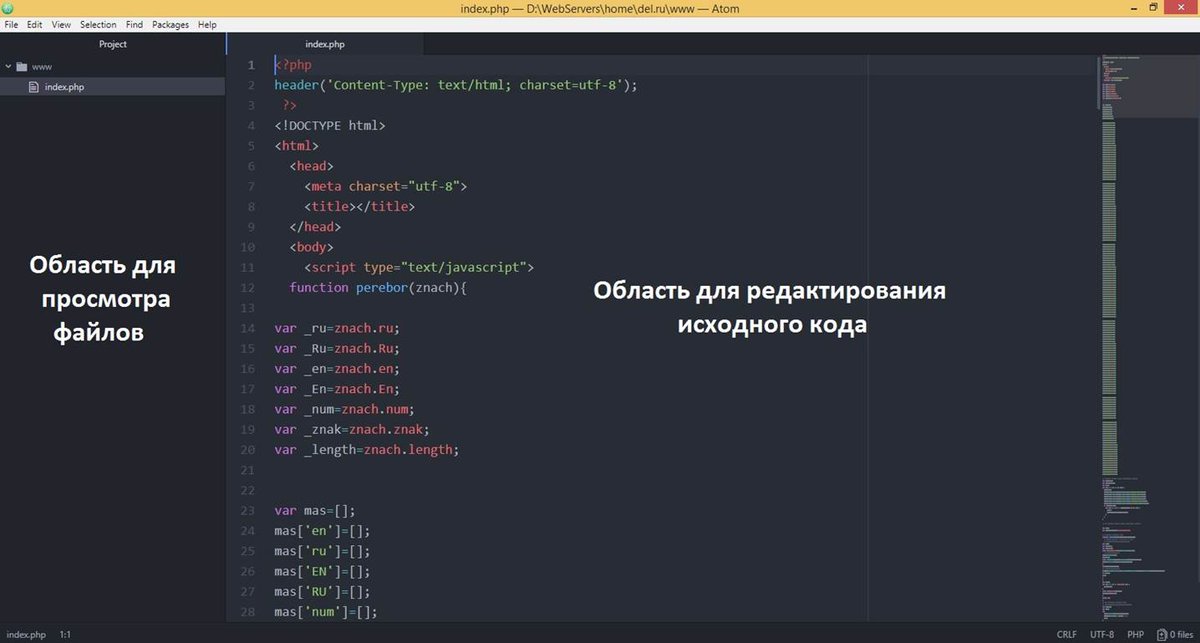Open the Help menu
This screenshot has width=1200, height=643.
click(207, 24)
